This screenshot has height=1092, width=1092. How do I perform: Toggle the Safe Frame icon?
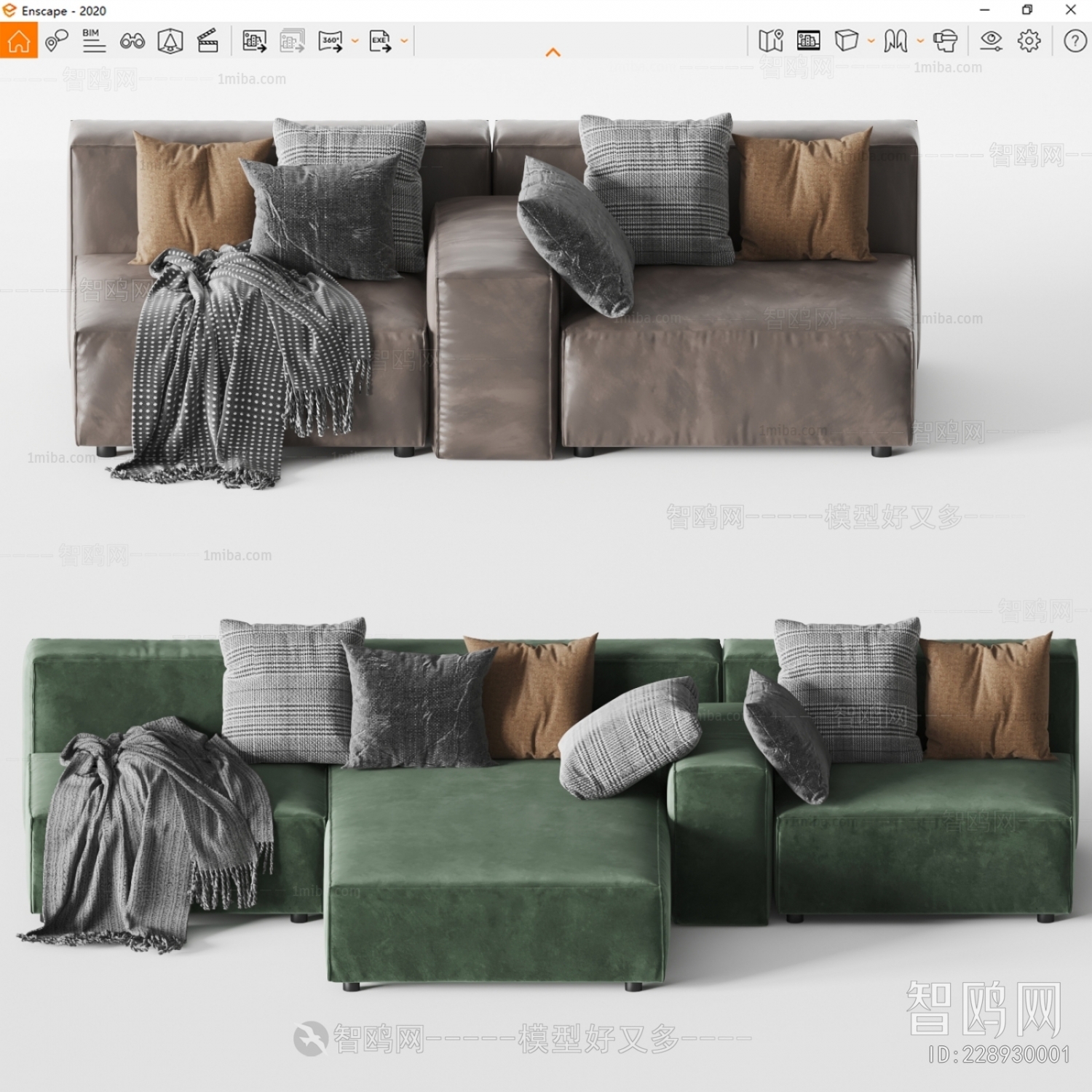[x=170, y=41]
